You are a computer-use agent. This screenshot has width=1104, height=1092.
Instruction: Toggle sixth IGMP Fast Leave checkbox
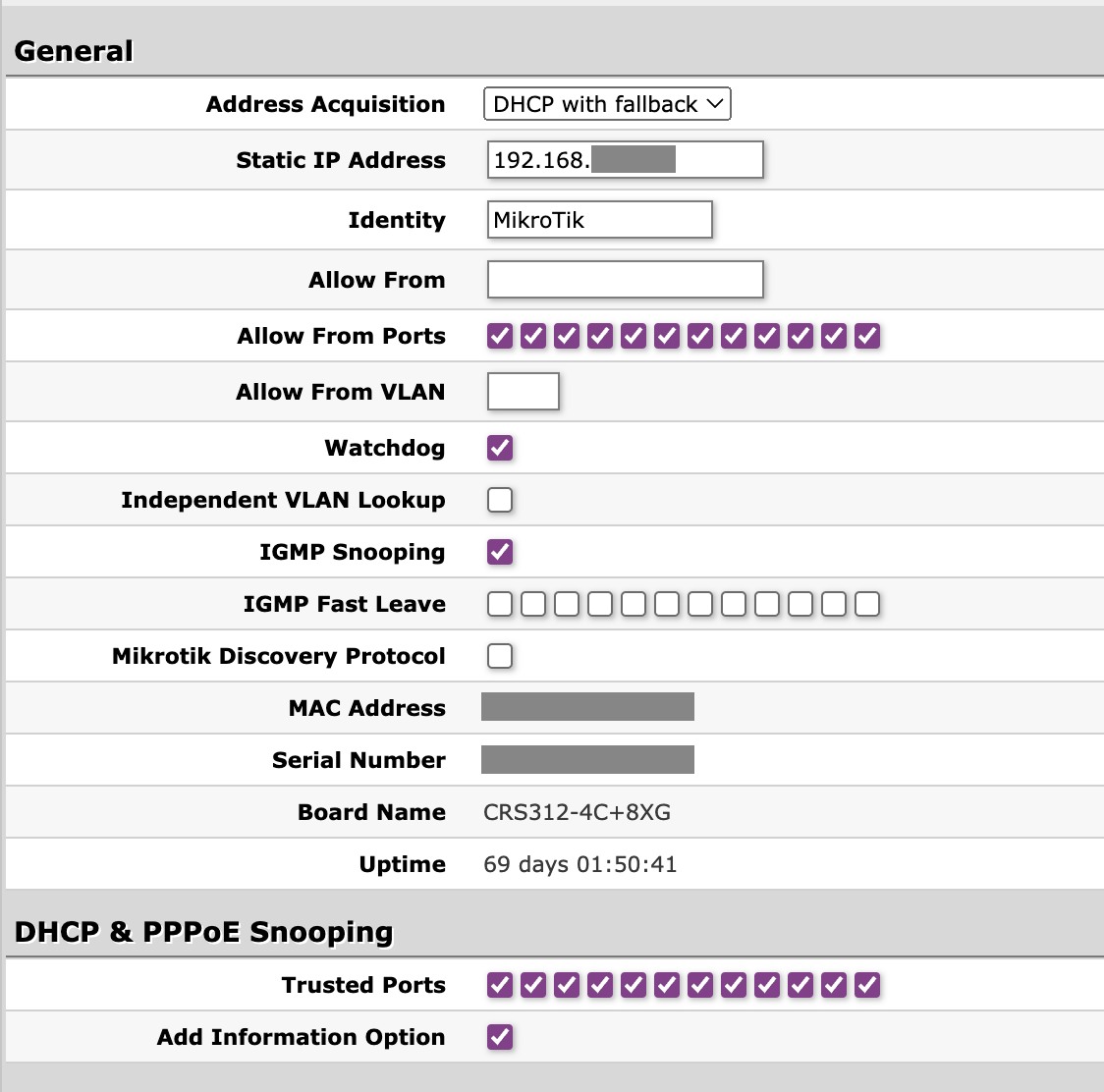click(x=667, y=604)
